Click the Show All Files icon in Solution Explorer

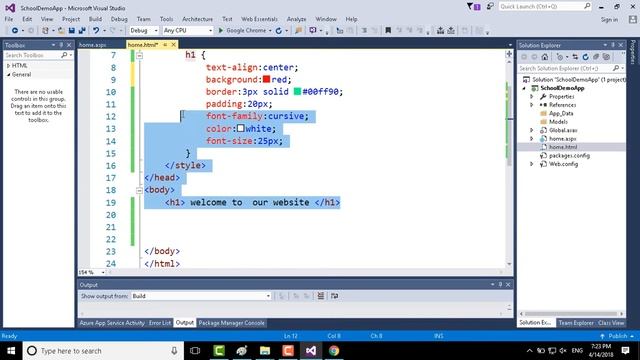pos(606,57)
